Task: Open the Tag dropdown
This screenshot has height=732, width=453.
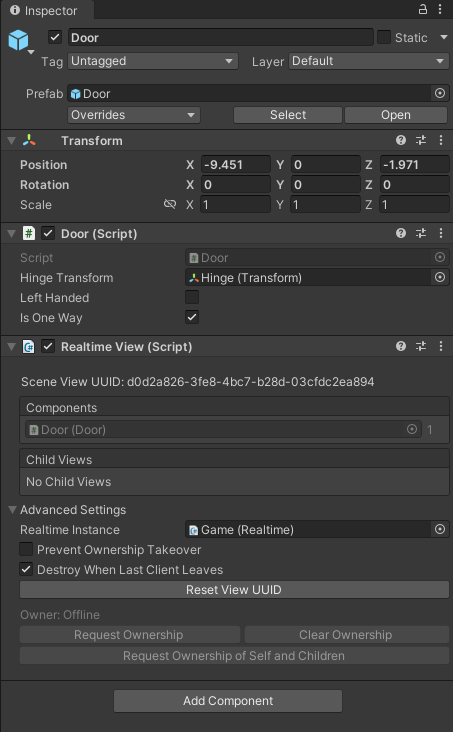Action: (153, 61)
